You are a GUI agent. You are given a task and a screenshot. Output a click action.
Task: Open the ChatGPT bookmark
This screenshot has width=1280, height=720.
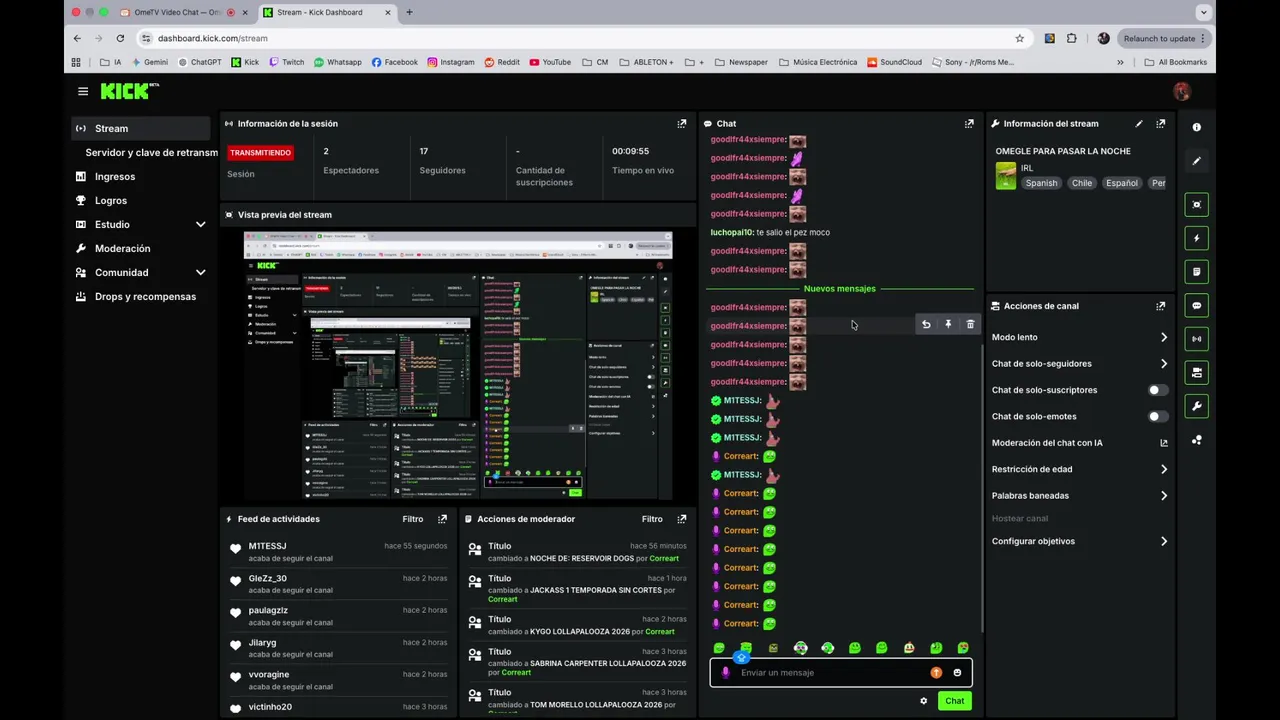pyautogui.click(x=199, y=62)
